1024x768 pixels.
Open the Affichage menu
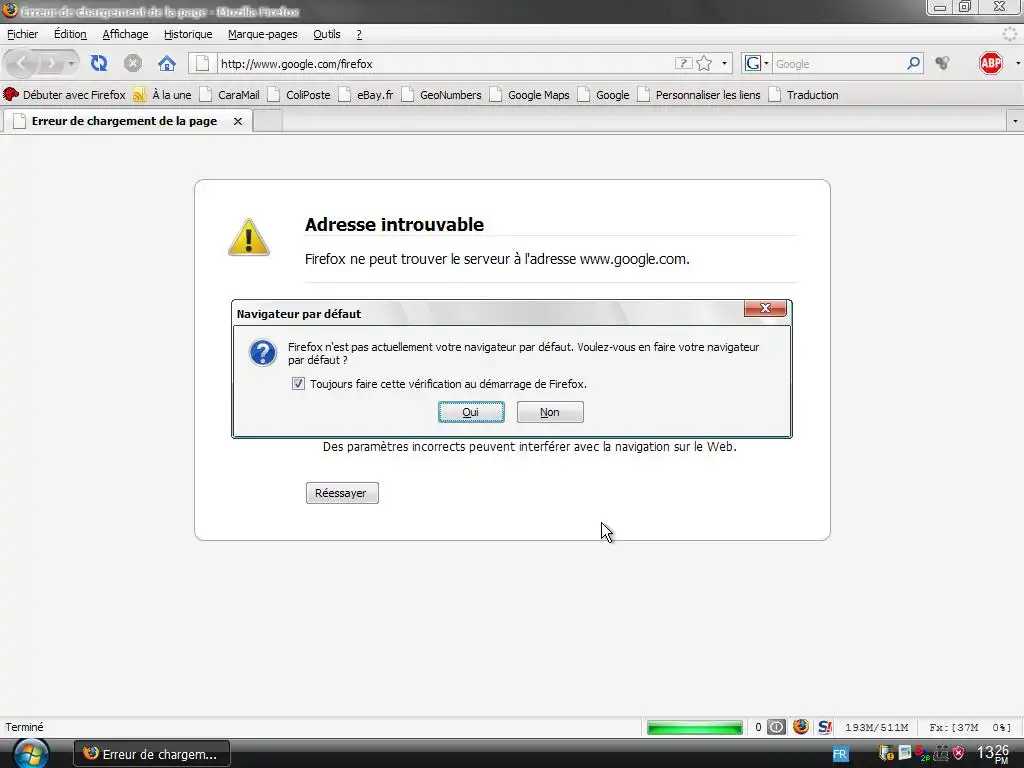click(125, 34)
